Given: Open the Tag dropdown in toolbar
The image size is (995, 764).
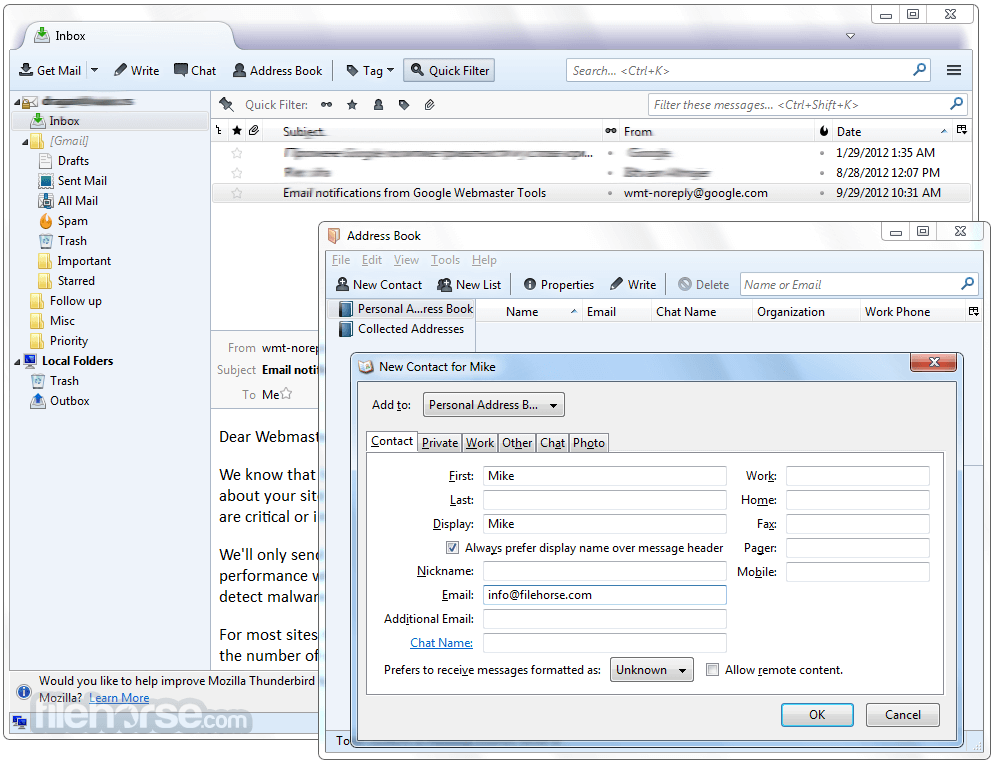Looking at the screenshot, I should pos(371,70).
